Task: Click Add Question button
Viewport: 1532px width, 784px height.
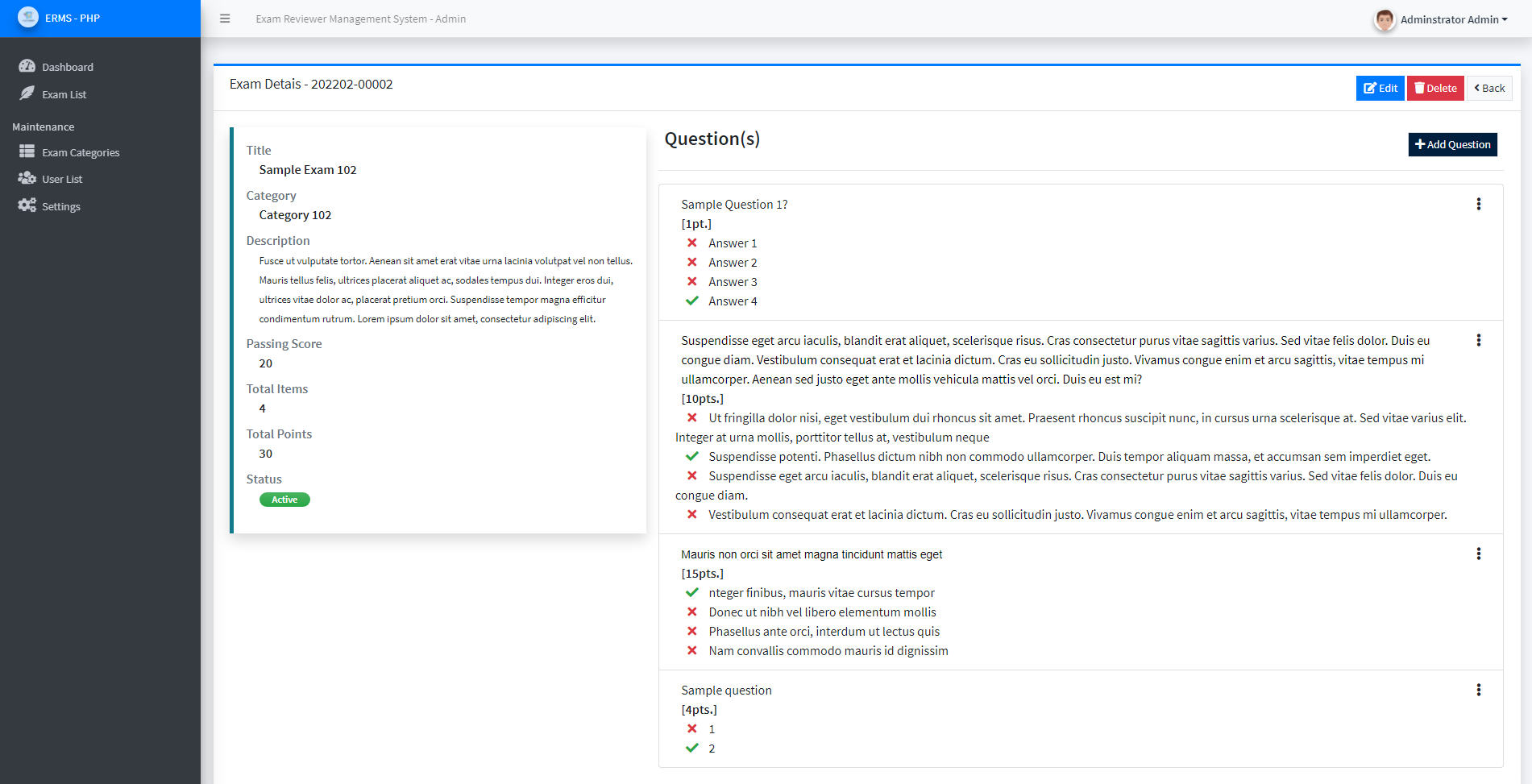Action: (1452, 145)
